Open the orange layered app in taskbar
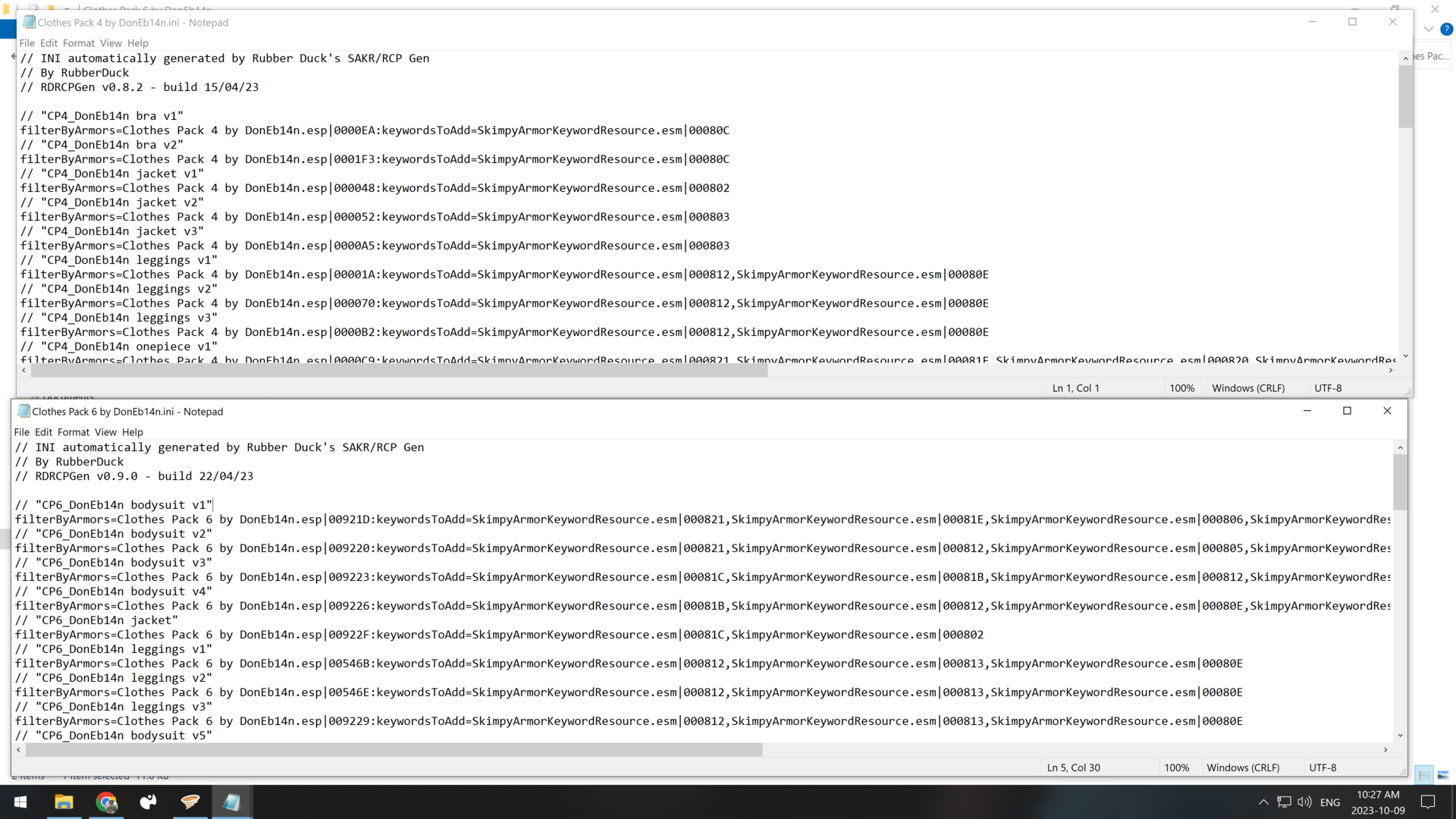1456x819 pixels. coord(190,802)
